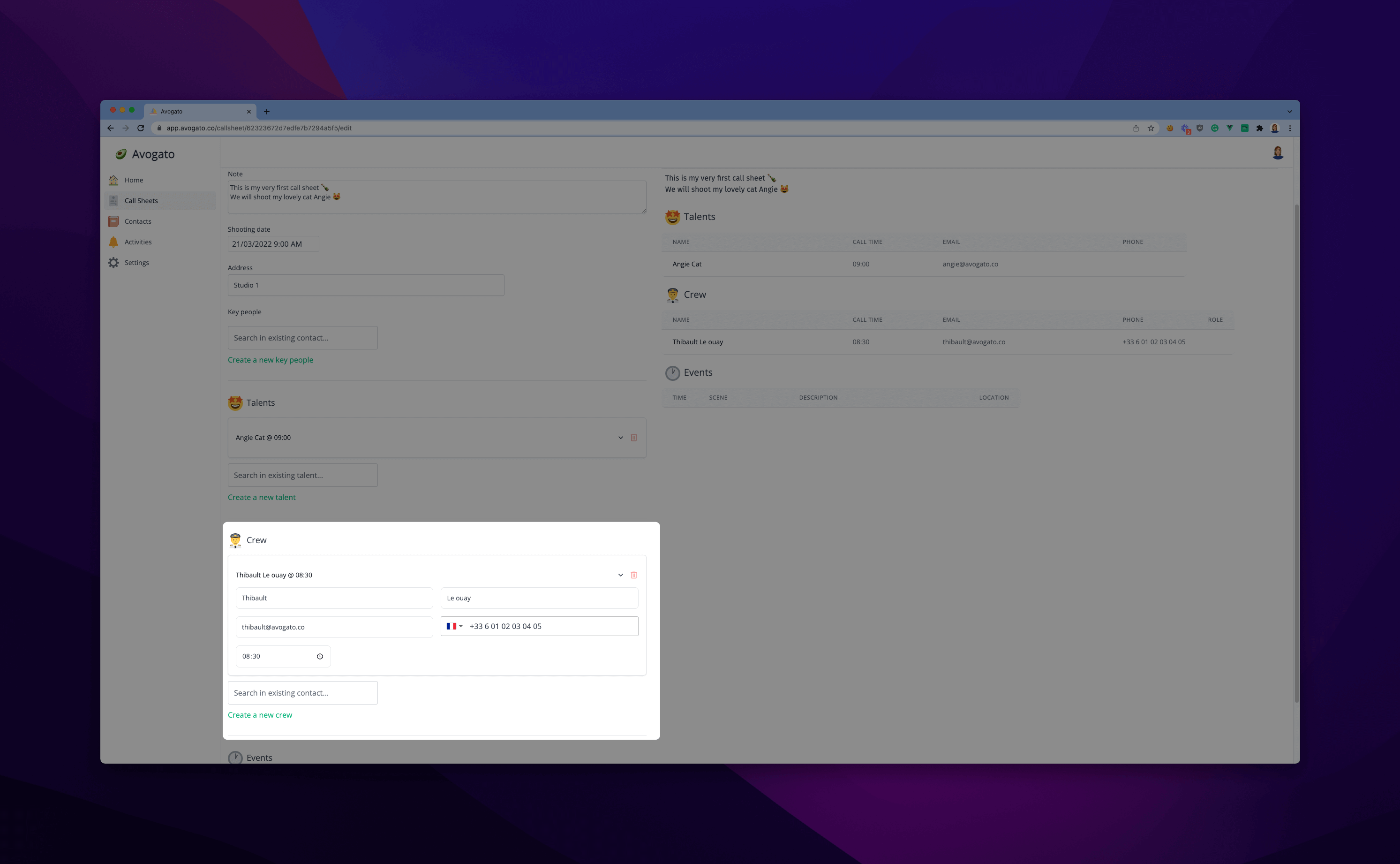Click the preview Talents star-face icon
This screenshot has width=1400, height=864.
672,217
